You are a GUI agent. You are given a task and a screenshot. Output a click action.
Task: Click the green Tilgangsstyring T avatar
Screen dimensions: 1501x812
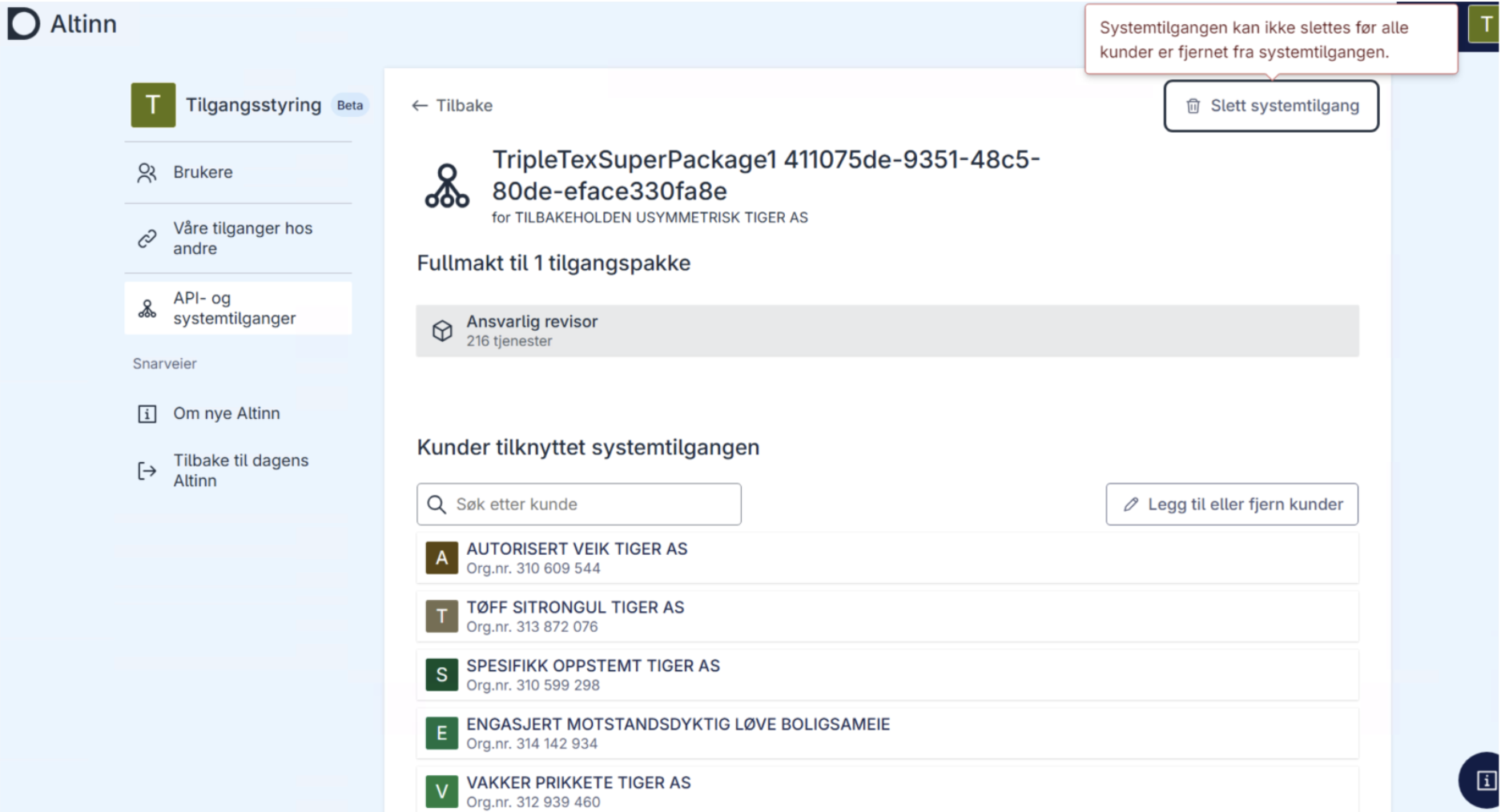click(153, 105)
